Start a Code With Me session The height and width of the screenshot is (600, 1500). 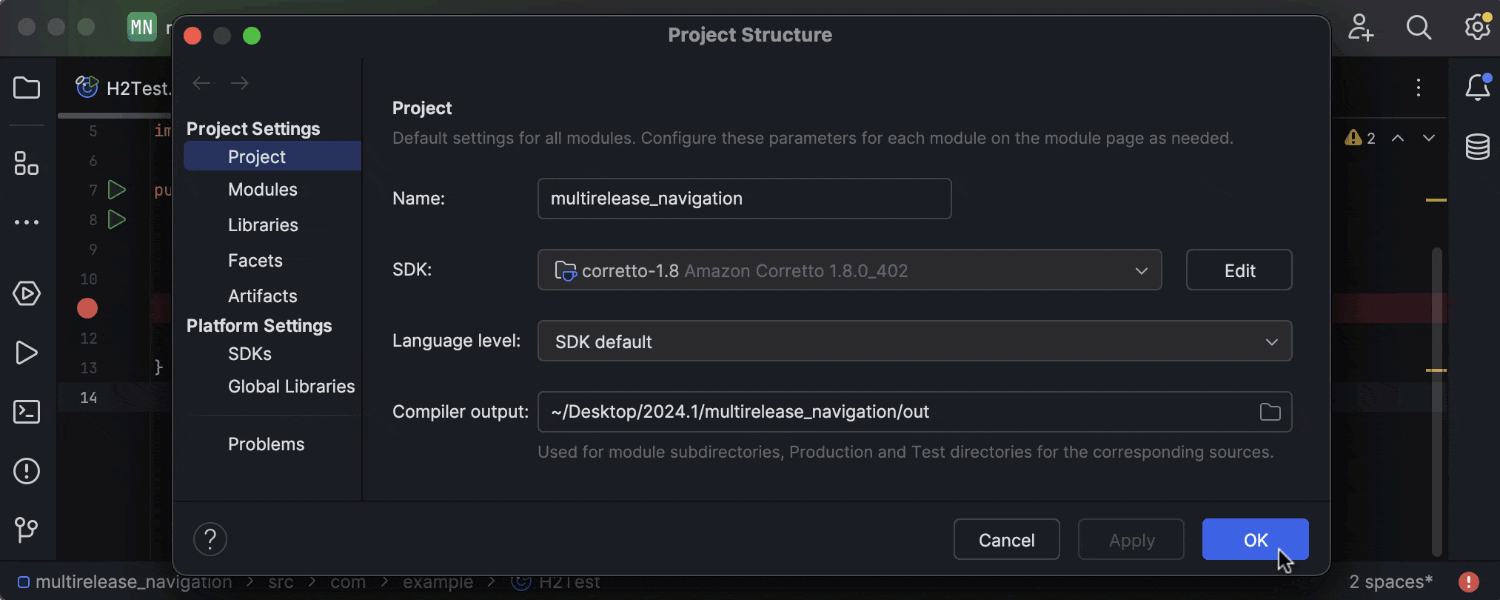click(x=1361, y=28)
